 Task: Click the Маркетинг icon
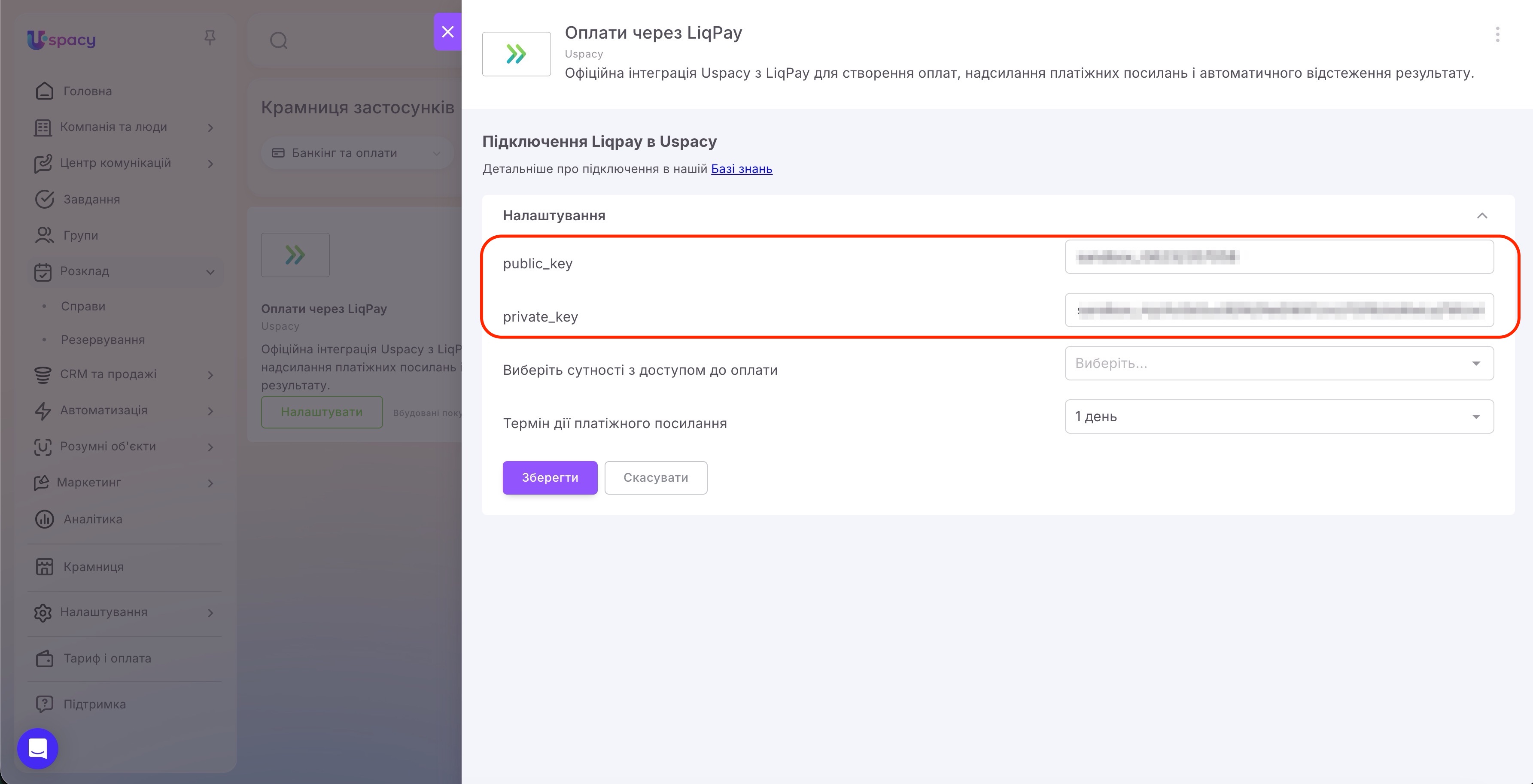pyautogui.click(x=41, y=483)
